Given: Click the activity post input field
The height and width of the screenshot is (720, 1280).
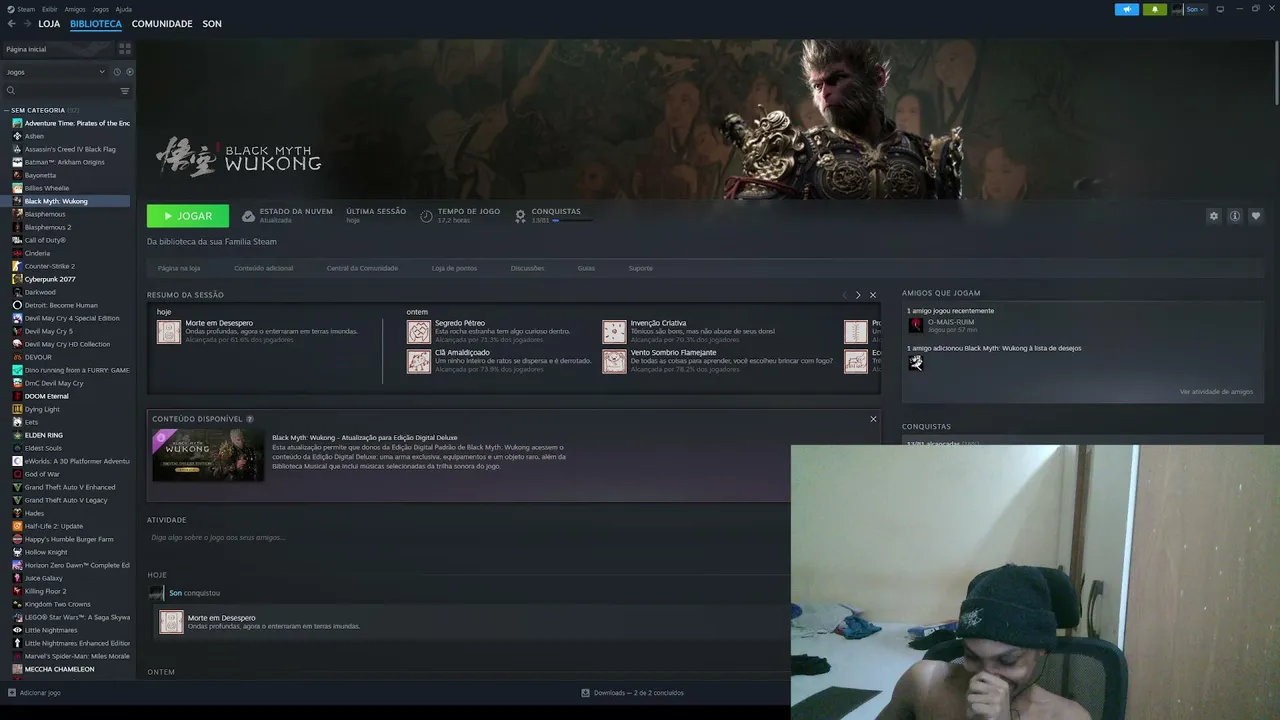Looking at the screenshot, I should 466,538.
